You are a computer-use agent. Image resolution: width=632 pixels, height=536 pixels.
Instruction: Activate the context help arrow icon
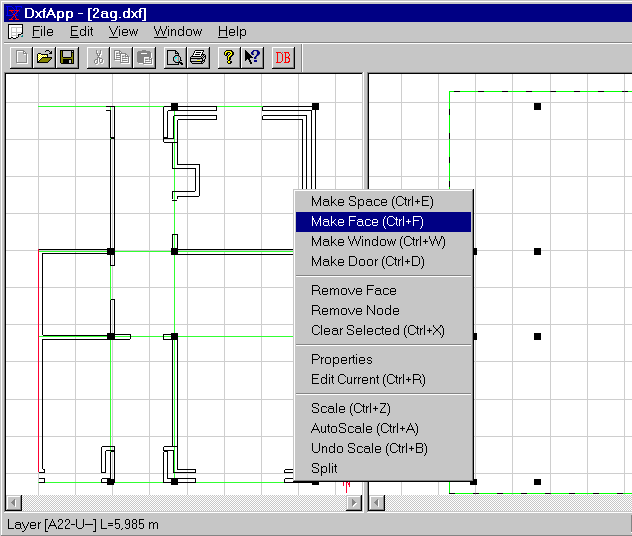tap(252, 58)
